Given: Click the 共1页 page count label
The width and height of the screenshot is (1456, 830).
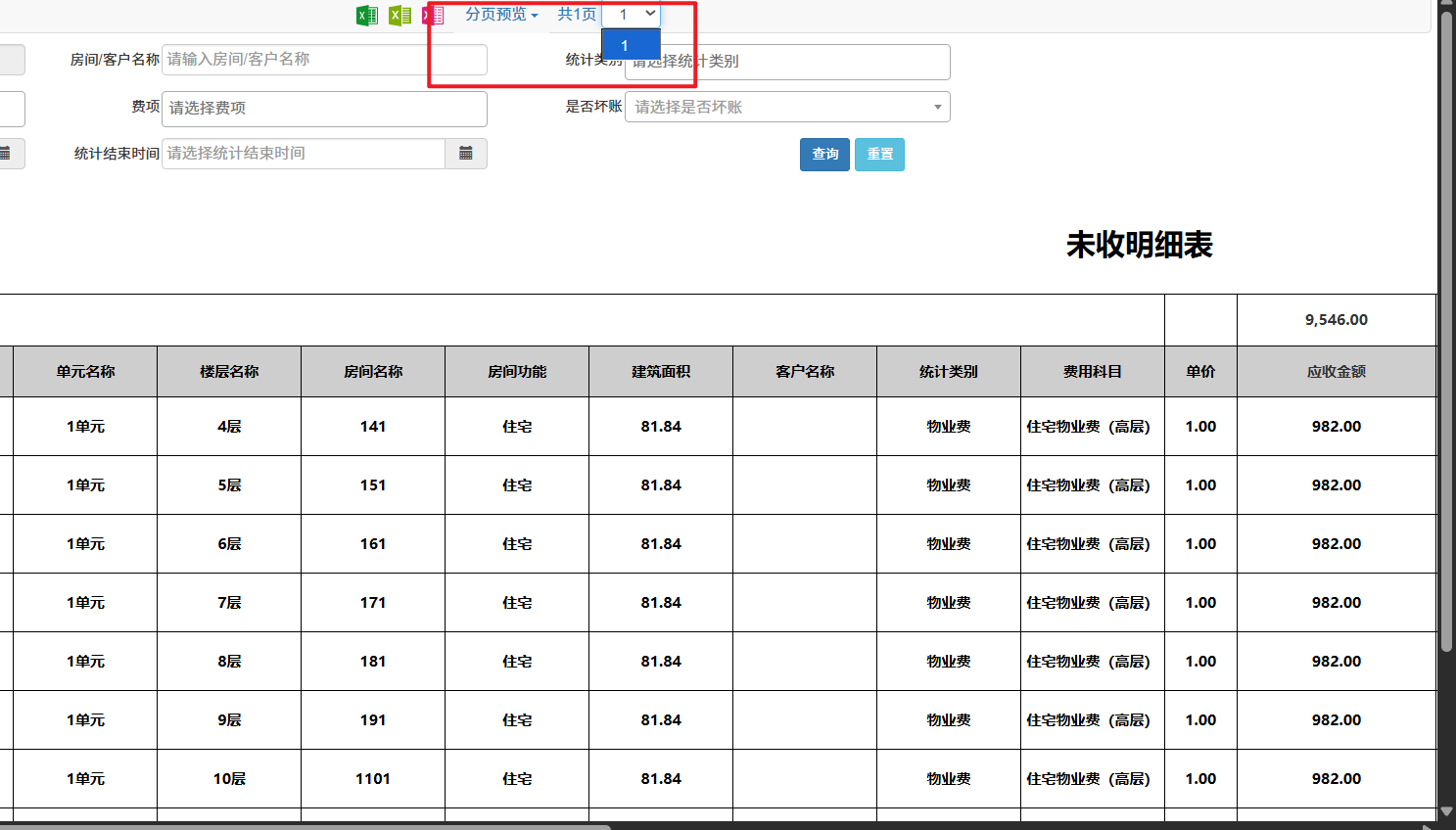Looking at the screenshot, I should (x=577, y=15).
